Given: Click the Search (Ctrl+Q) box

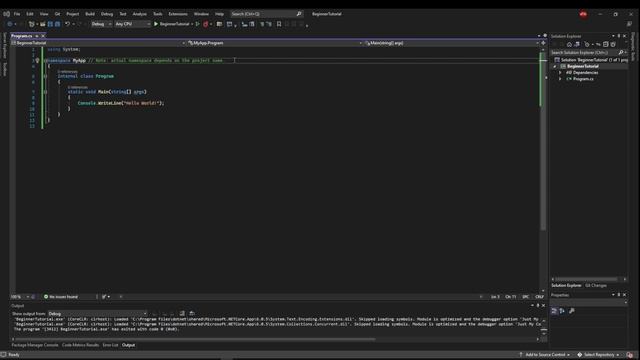Looking at the screenshot, I should click(x=267, y=14).
